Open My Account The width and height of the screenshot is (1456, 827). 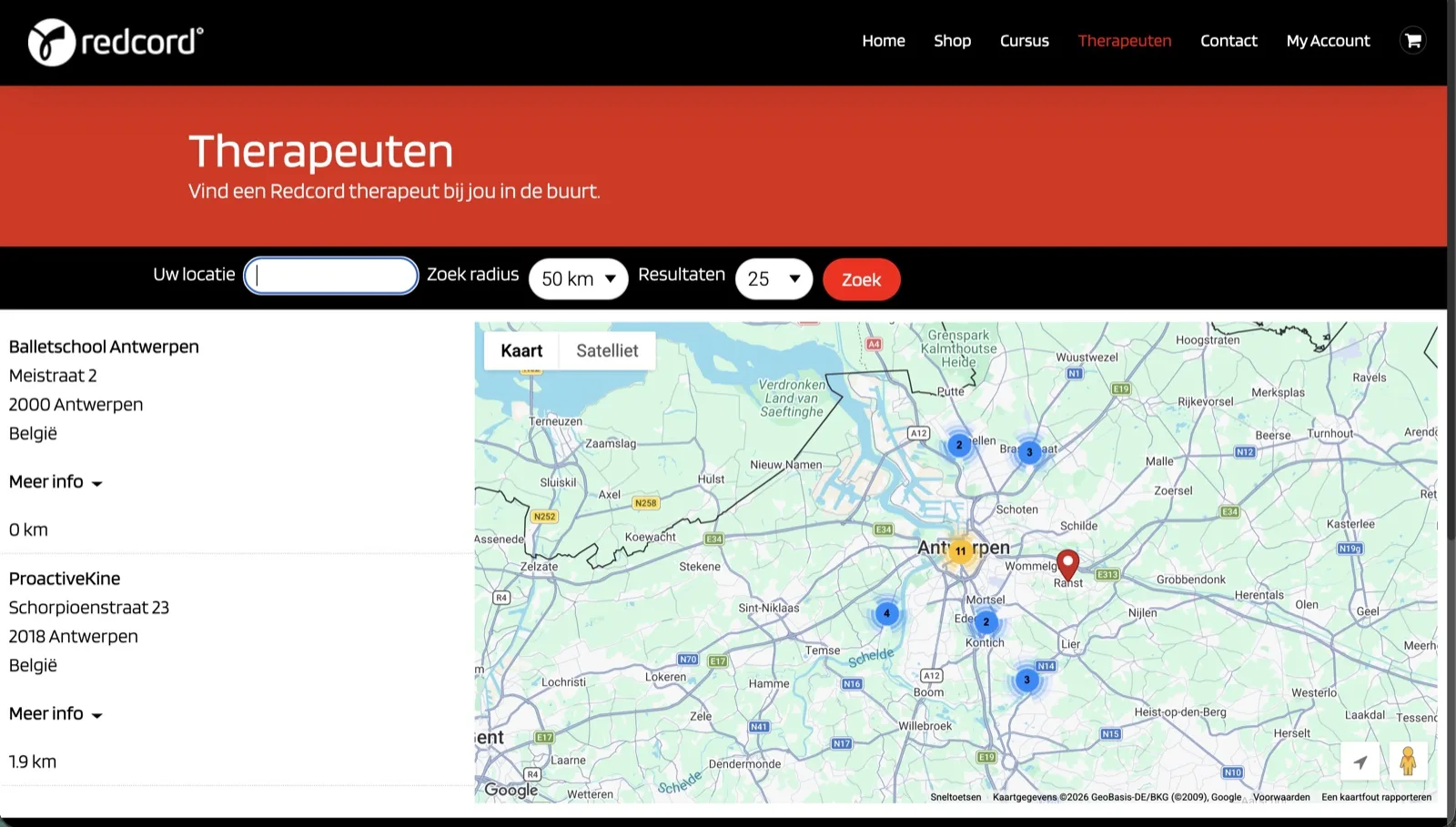[1328, 41]
